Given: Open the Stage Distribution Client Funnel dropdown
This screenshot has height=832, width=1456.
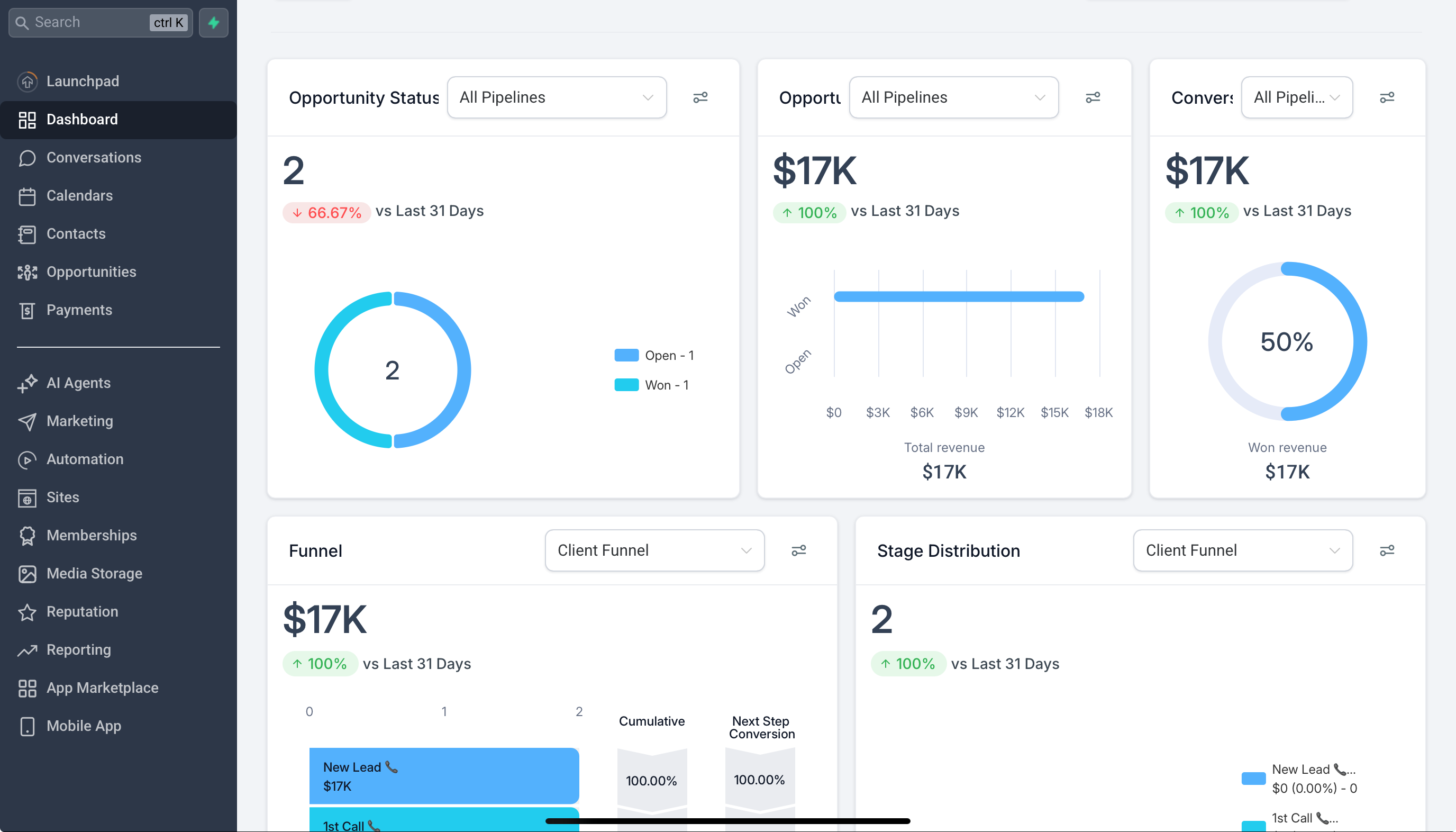Looking at the screenshot, I should (1242, 550).
